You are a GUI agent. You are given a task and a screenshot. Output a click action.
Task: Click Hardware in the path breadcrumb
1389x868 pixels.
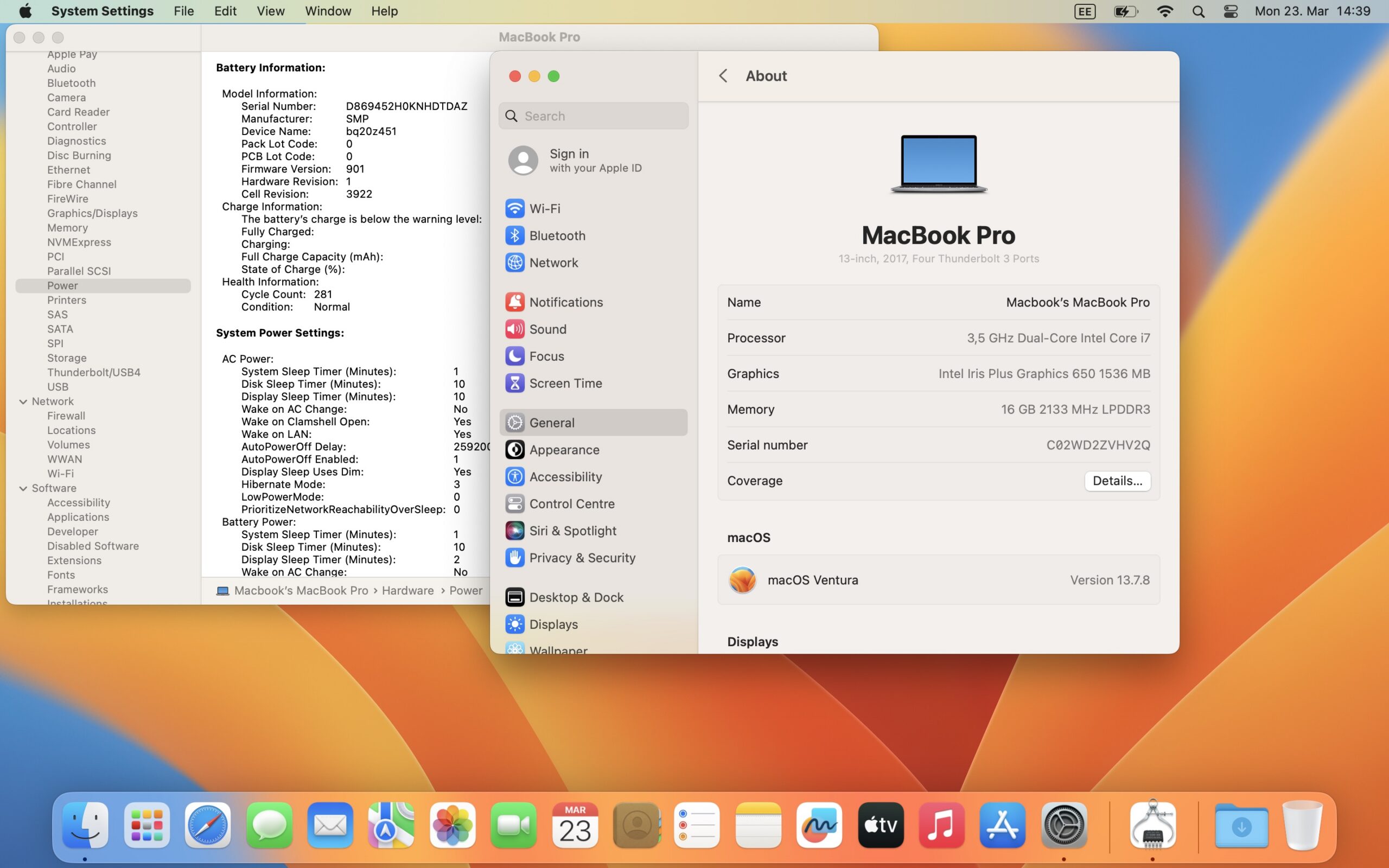point(407,590)
